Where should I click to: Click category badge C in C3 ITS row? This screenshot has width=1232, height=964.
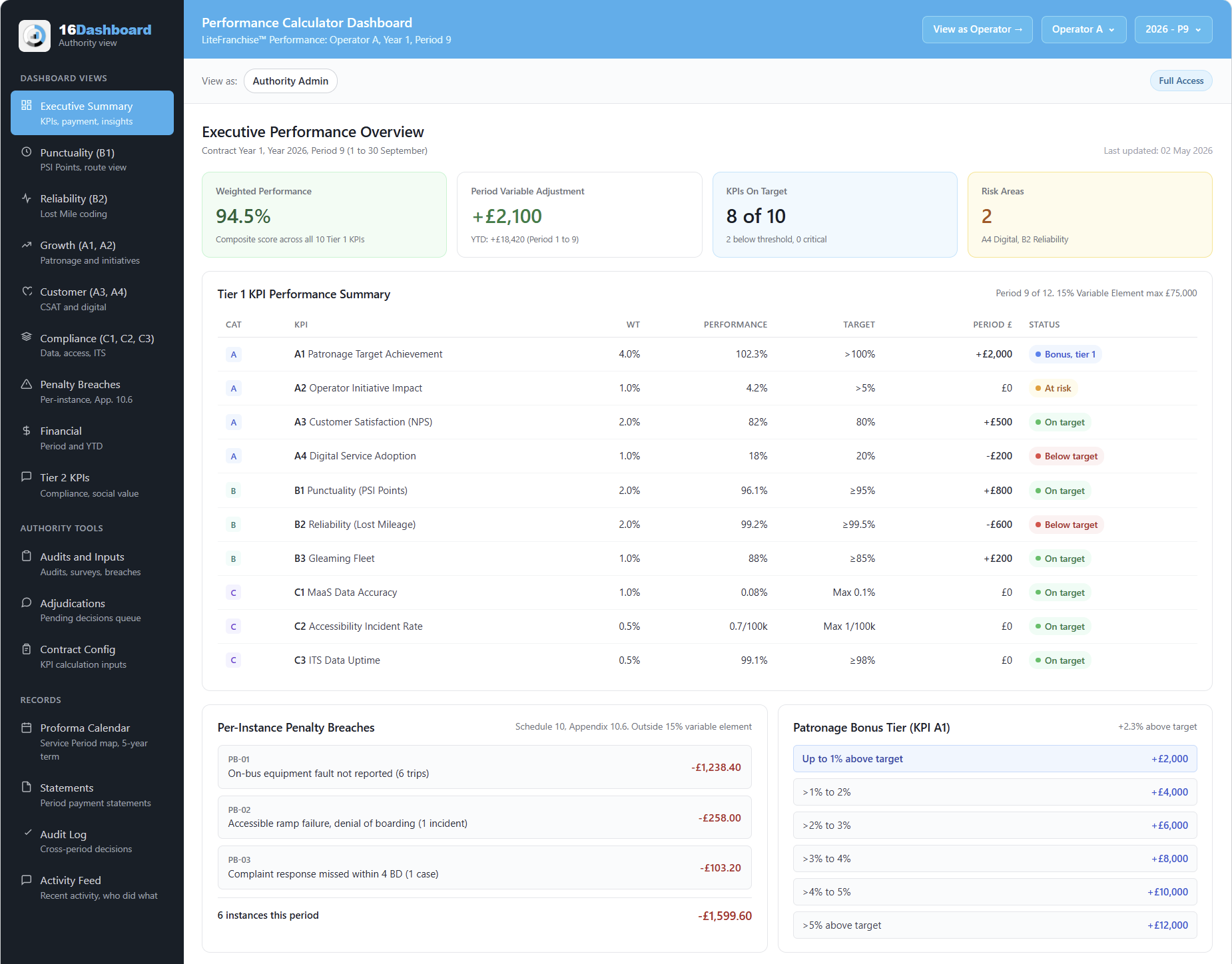pyautogui.click(x=234, y=660)
